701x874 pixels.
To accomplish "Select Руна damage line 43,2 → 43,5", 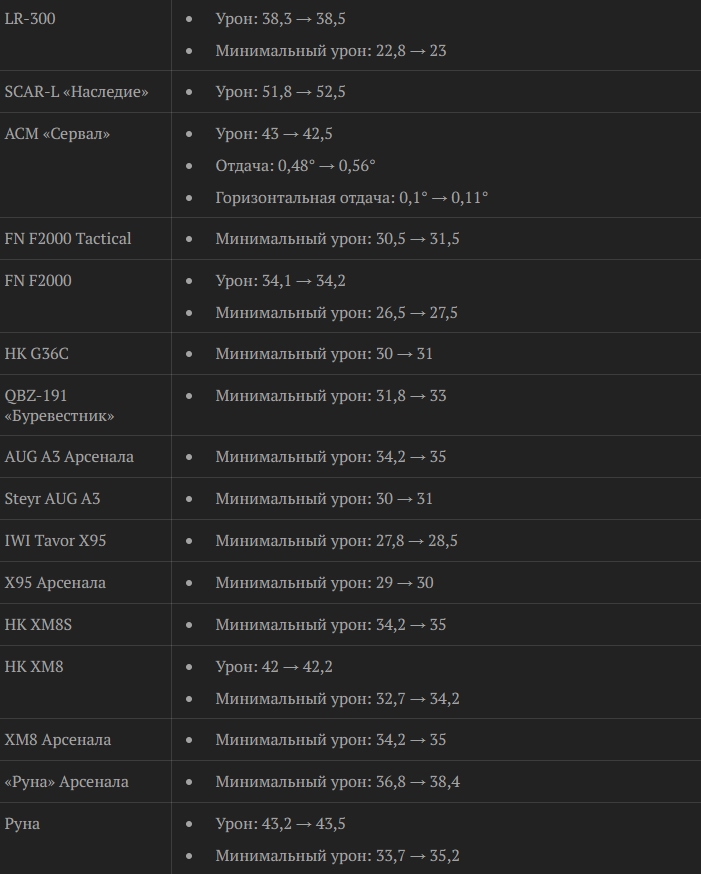I will 280,824.
